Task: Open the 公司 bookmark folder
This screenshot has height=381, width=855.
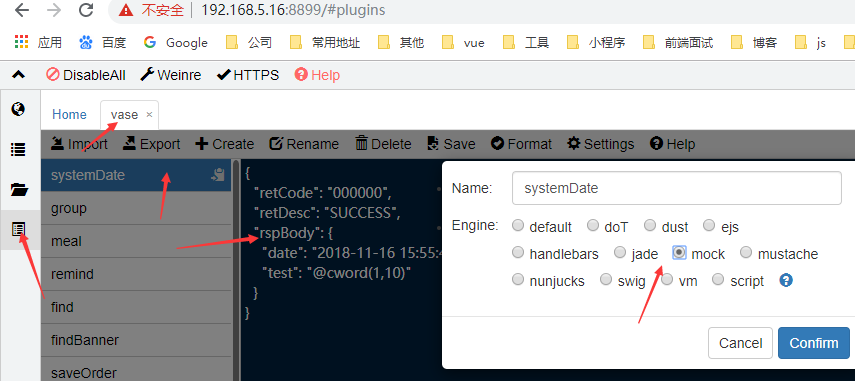Action: click(249, 43)
